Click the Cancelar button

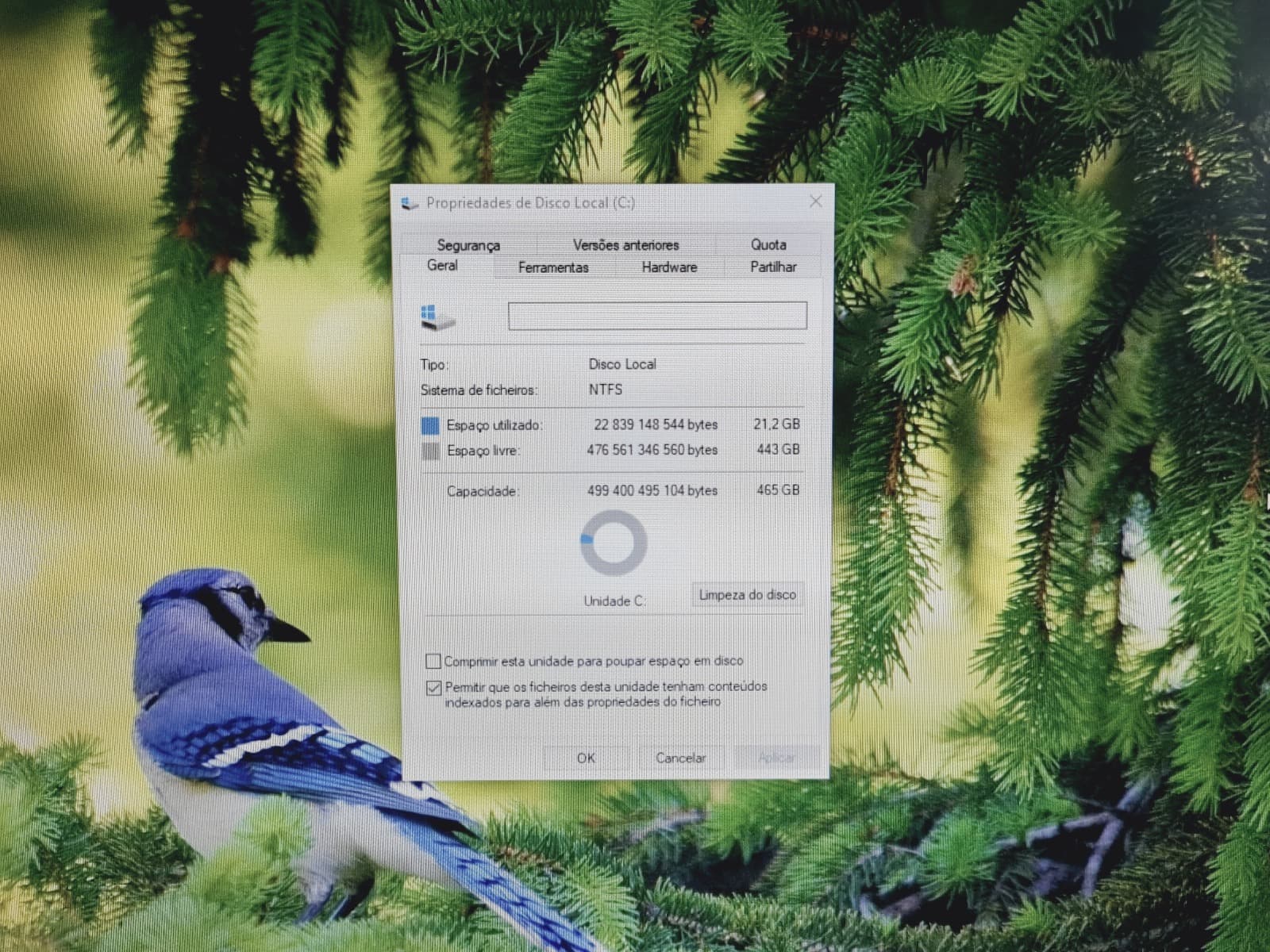(680, 758)
